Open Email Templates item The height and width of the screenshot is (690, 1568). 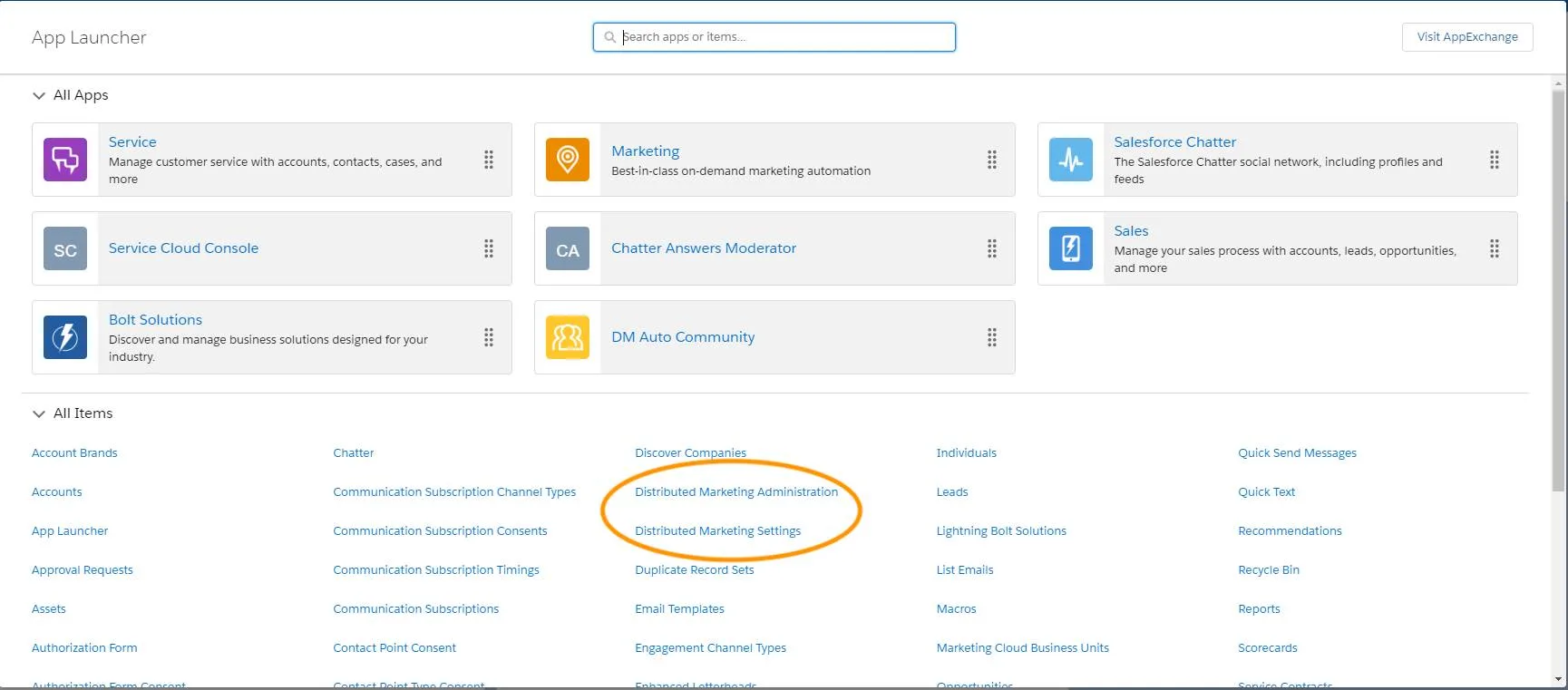click(679, 609)
